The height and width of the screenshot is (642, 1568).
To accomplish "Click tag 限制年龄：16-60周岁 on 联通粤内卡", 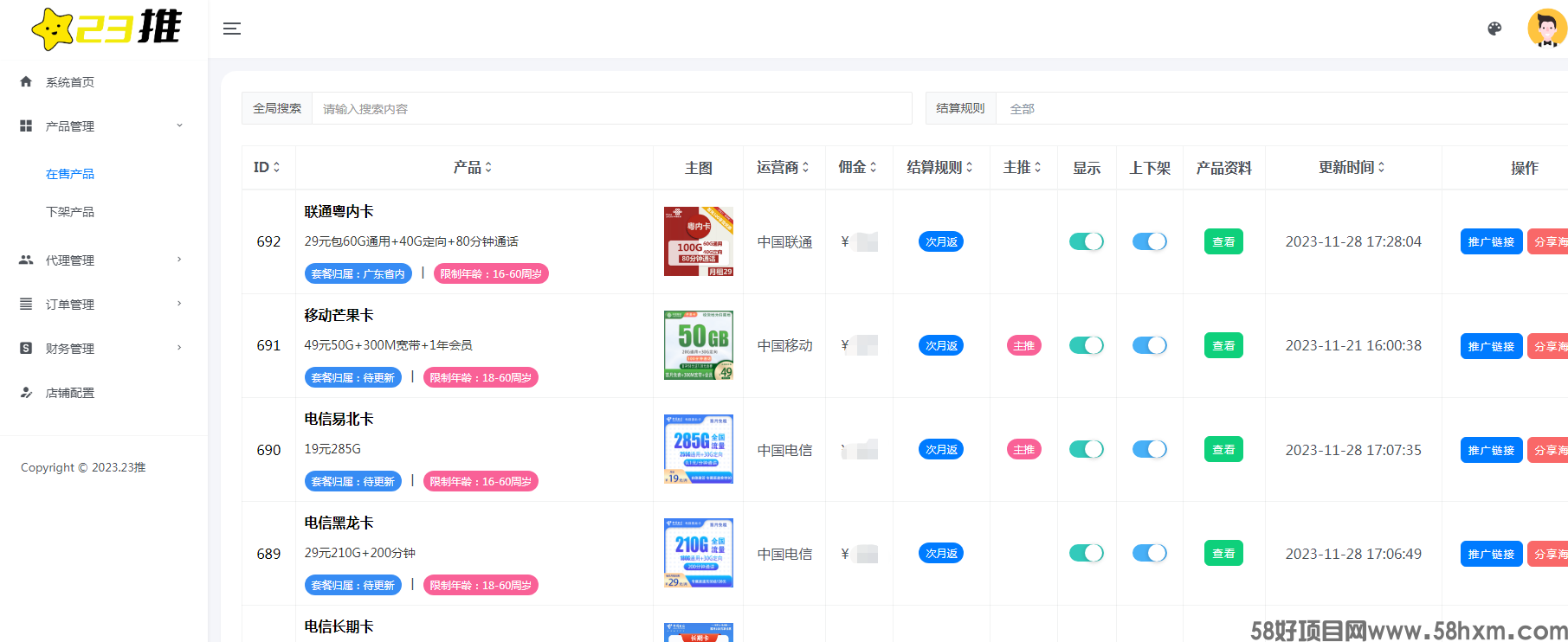I will pyautogui.click(x=491, y=273).
